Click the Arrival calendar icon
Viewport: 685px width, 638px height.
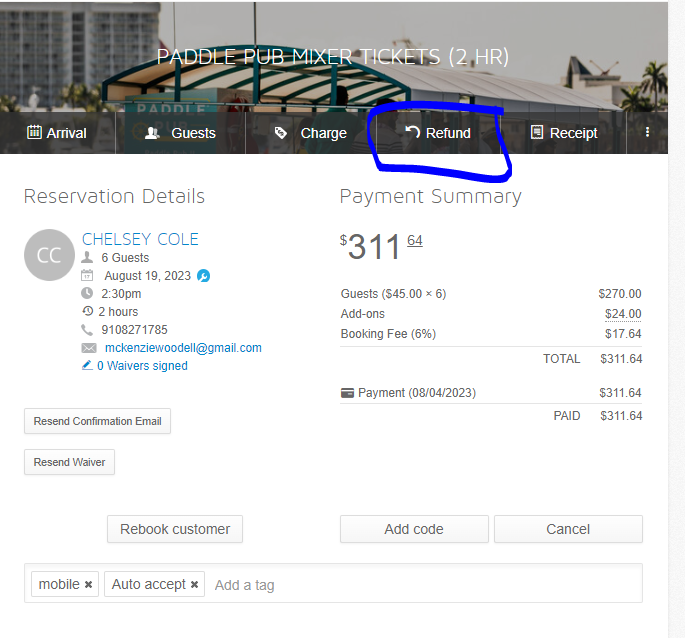tap(34, 132)
